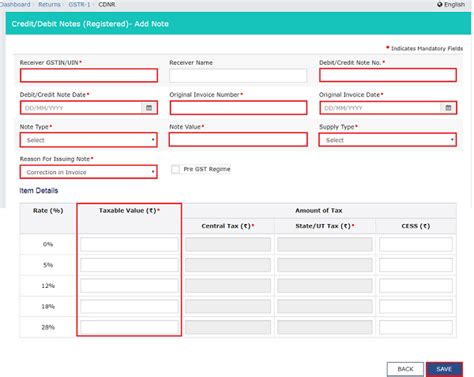
Task: Go to Returns breadcrumb
Action: [49, 4]
